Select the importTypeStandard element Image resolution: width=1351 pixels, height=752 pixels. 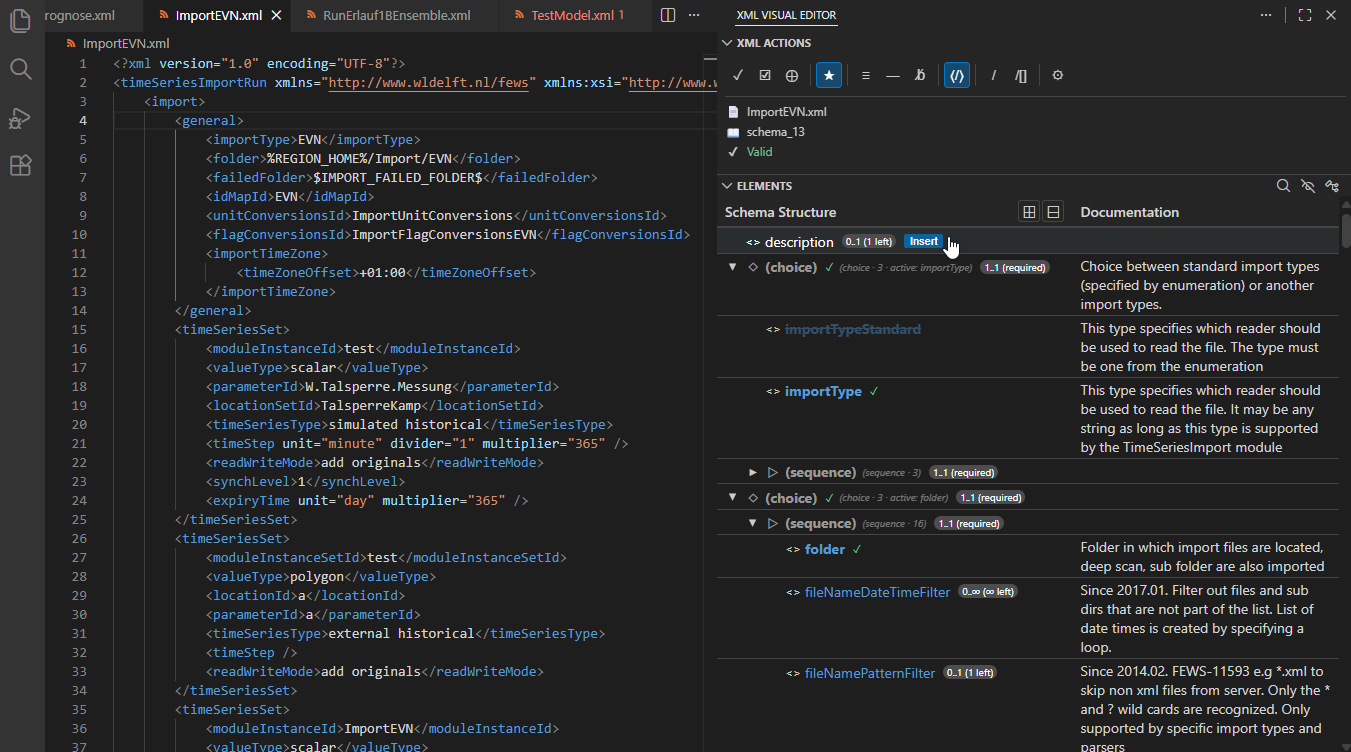[x=852, y=329]
